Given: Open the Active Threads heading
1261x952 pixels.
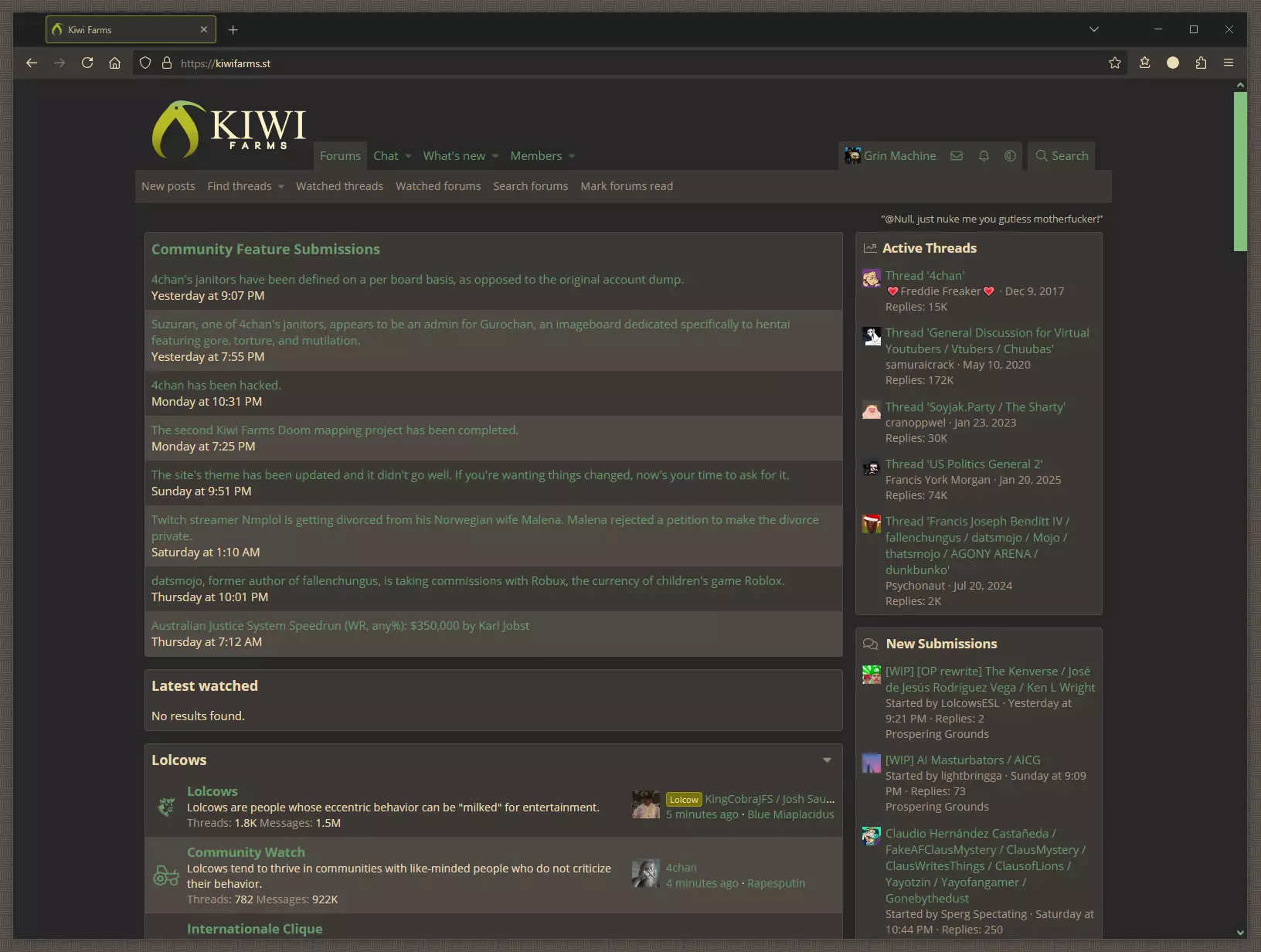Looking at the screenshot, I should (930, 248).
